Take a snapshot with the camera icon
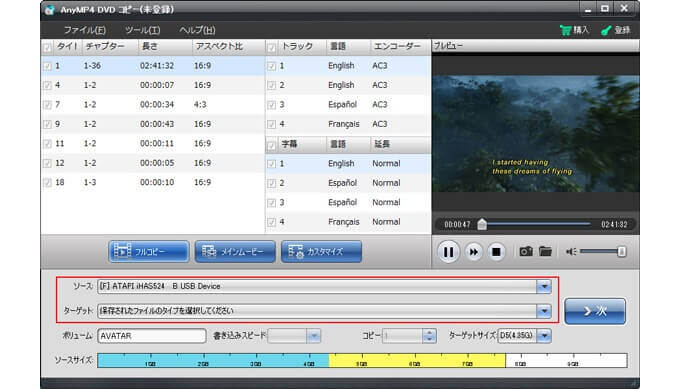696x389 pixels. click(526, 251)
